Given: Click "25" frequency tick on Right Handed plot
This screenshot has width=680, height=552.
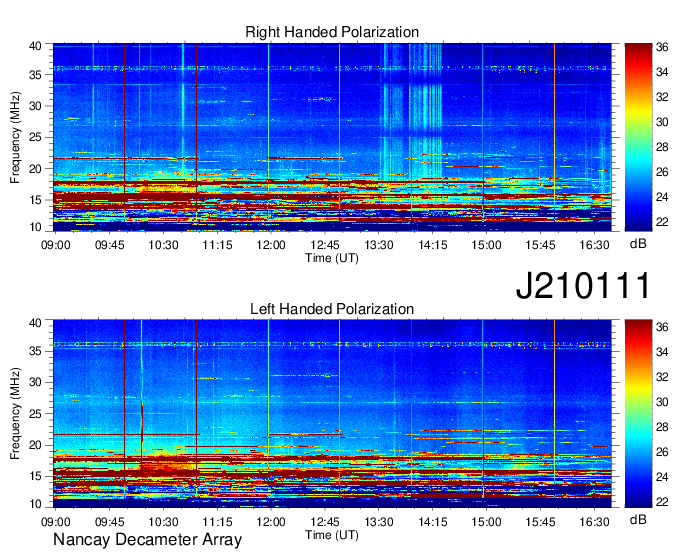Looking at the screenshot, I should [x=35, y=137].
